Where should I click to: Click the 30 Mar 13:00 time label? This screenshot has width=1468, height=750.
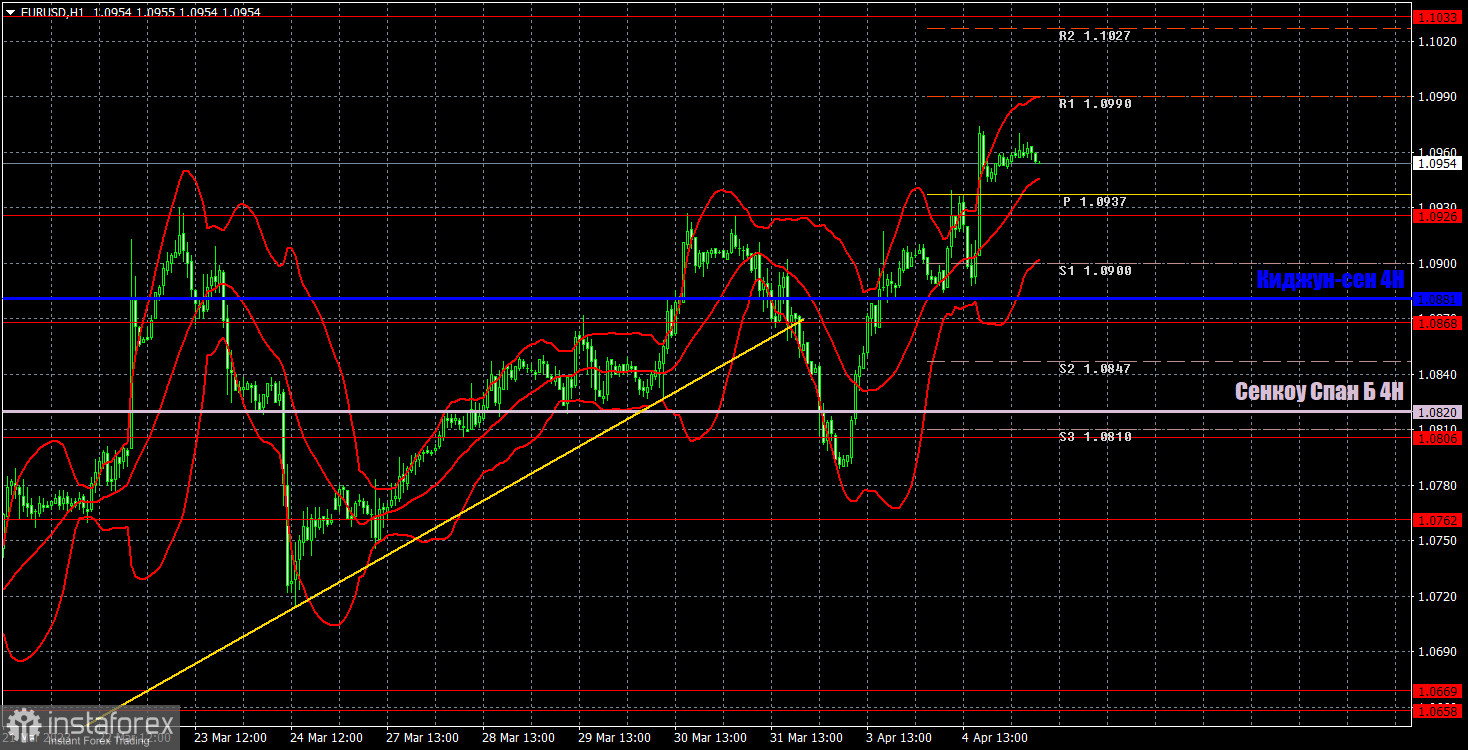[711, 737]
